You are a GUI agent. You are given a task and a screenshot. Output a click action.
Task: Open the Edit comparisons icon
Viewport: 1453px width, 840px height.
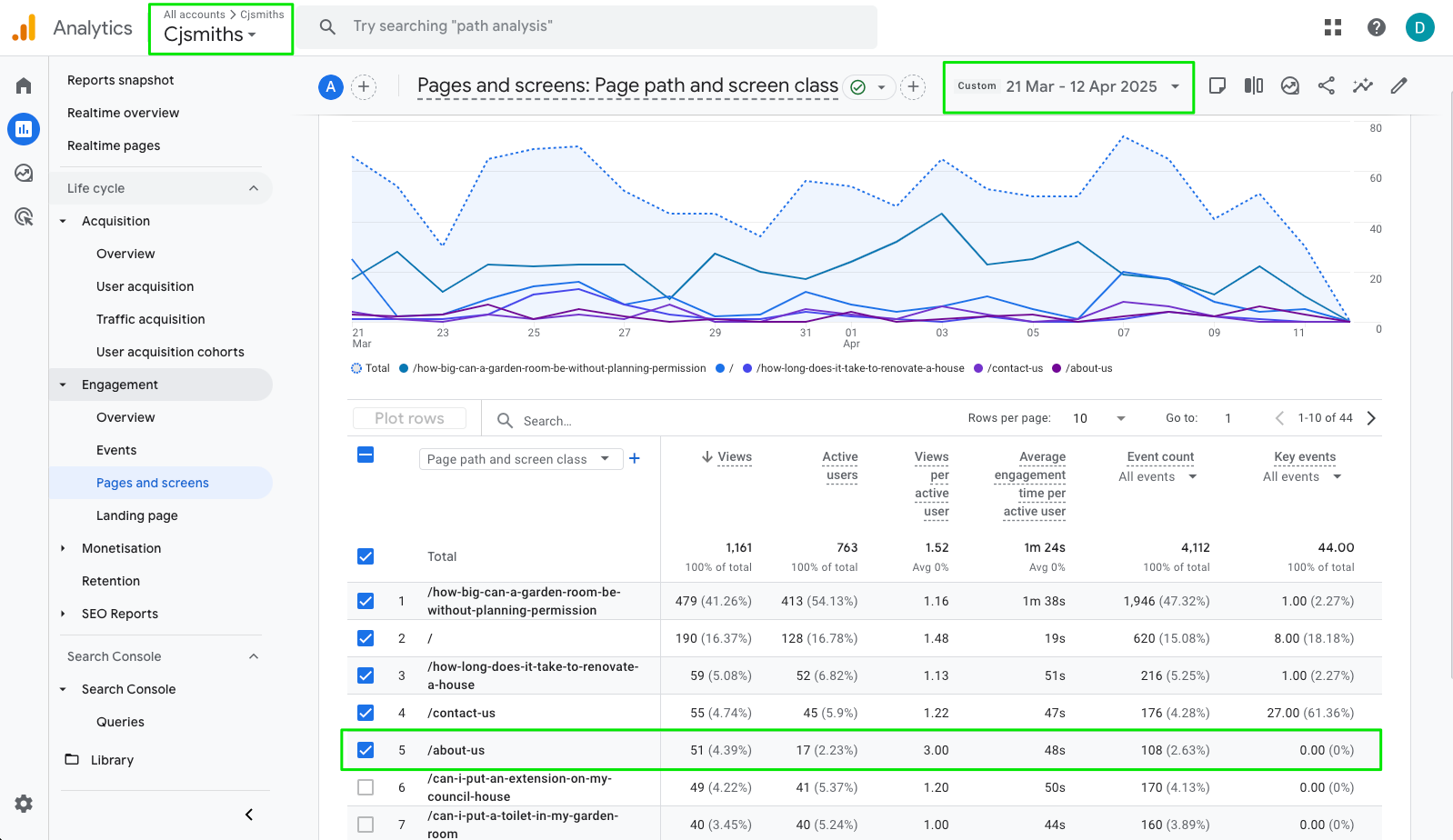[1253, 85]
